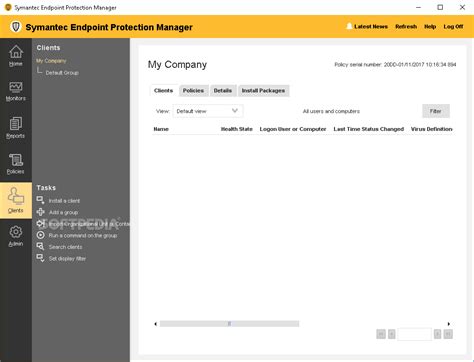Close the Symantec Manager window
Screen dimensions: 474x362
[462, 7]
